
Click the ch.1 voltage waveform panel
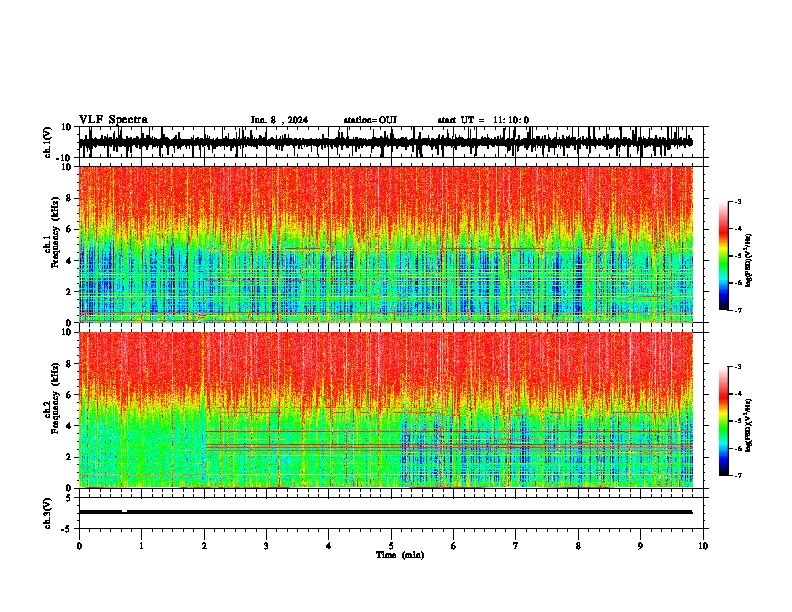(x=390, y=142)
